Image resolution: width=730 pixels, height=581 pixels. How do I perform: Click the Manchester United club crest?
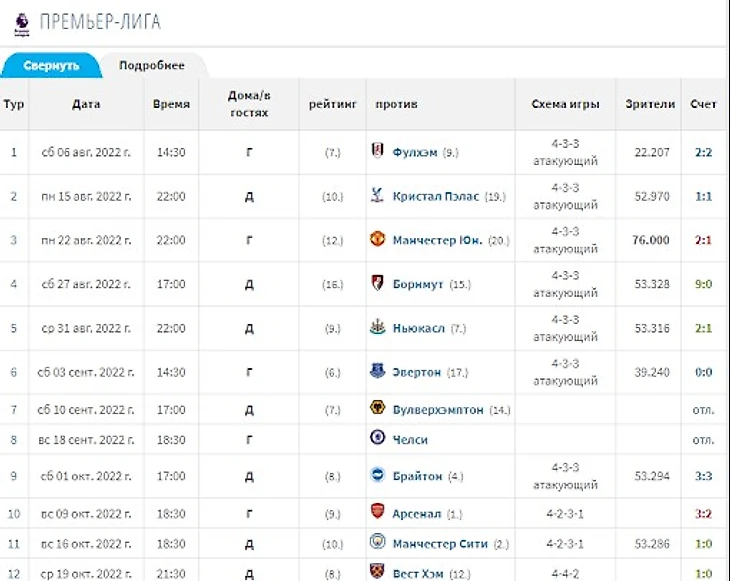376,240
